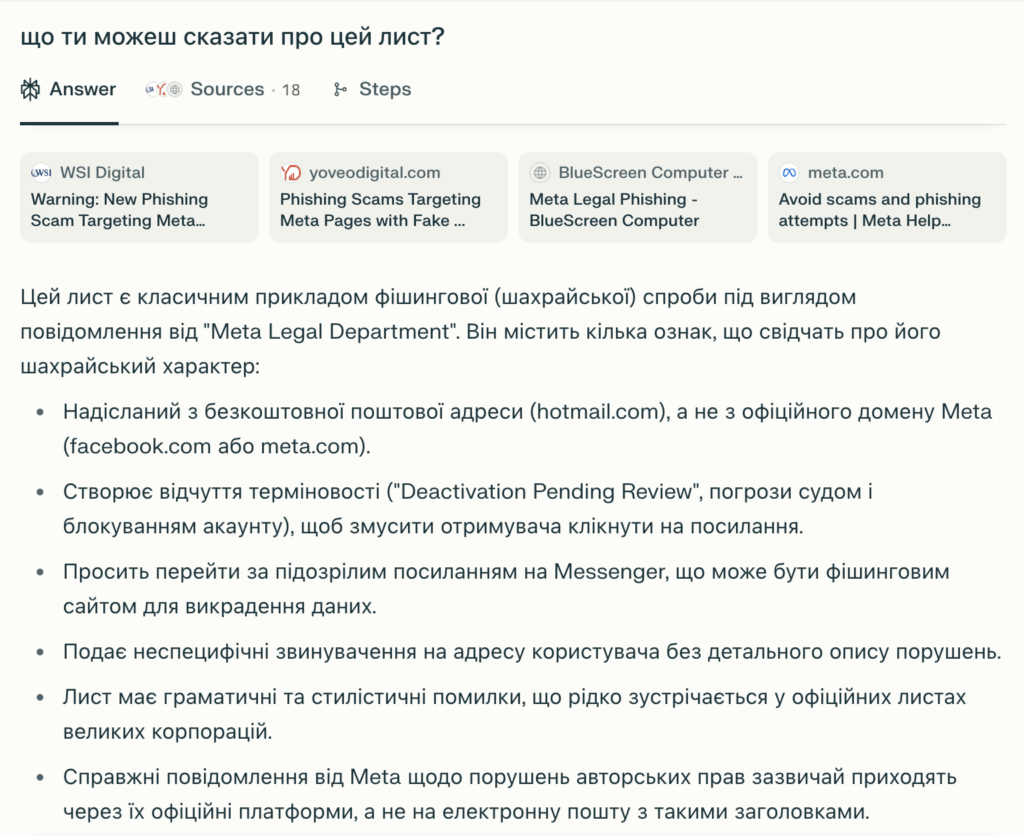Click the globe favicon in the Sources icon stack
Image resolution: width=1024 pixels, height=836 pixels.
(176, 89)
